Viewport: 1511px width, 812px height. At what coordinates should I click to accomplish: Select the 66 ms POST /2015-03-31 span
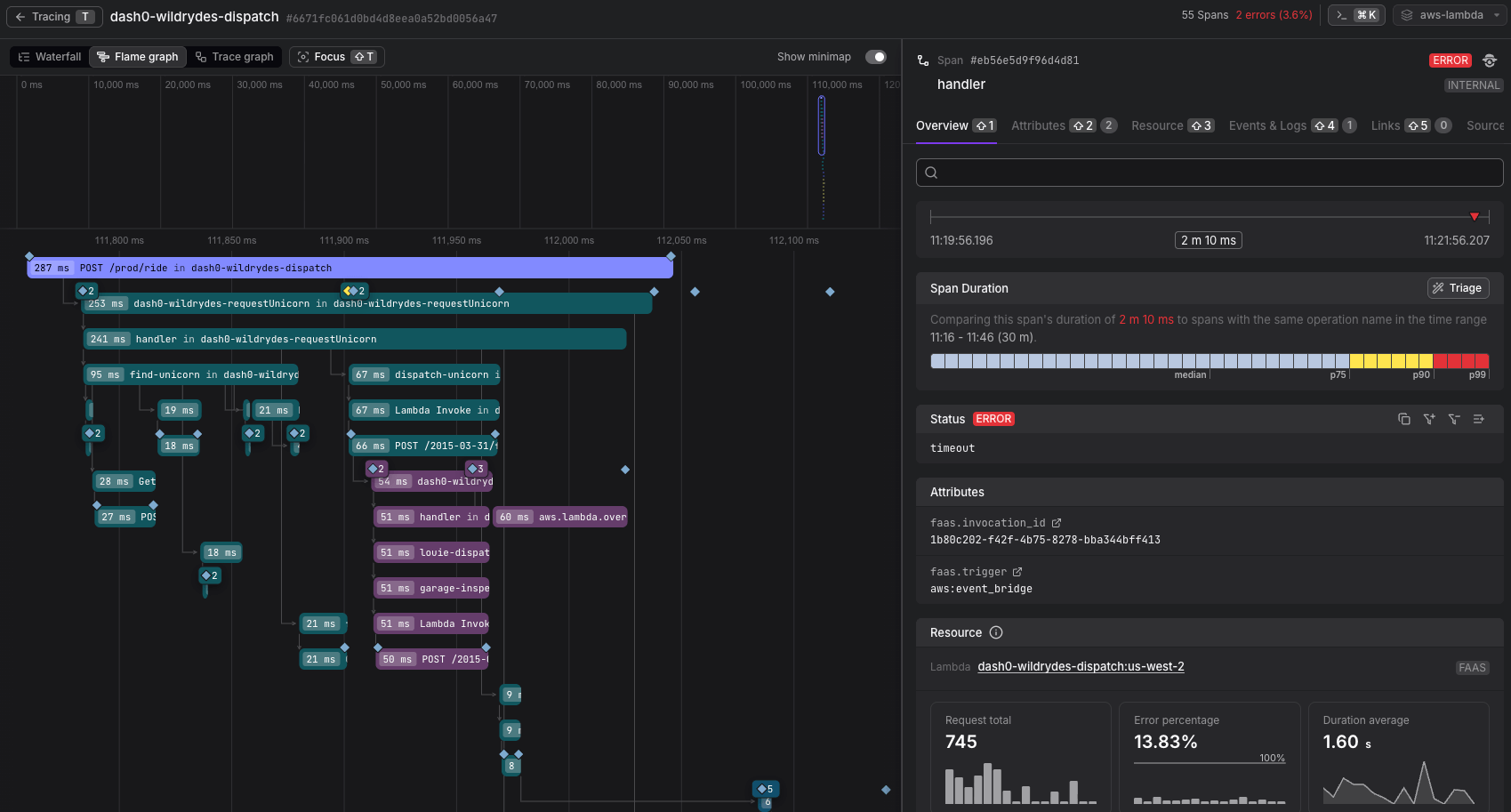[x=424, y=446]
